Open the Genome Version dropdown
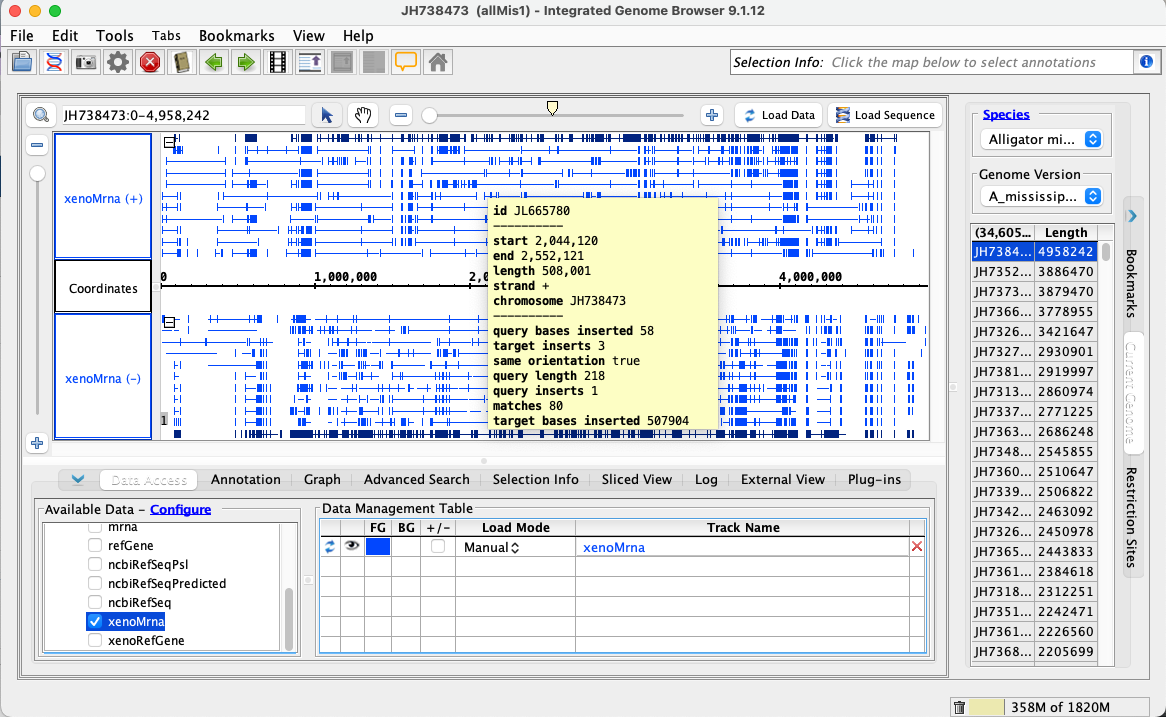Viewport: 1166px width, 717px height. tap(1040, 196)
